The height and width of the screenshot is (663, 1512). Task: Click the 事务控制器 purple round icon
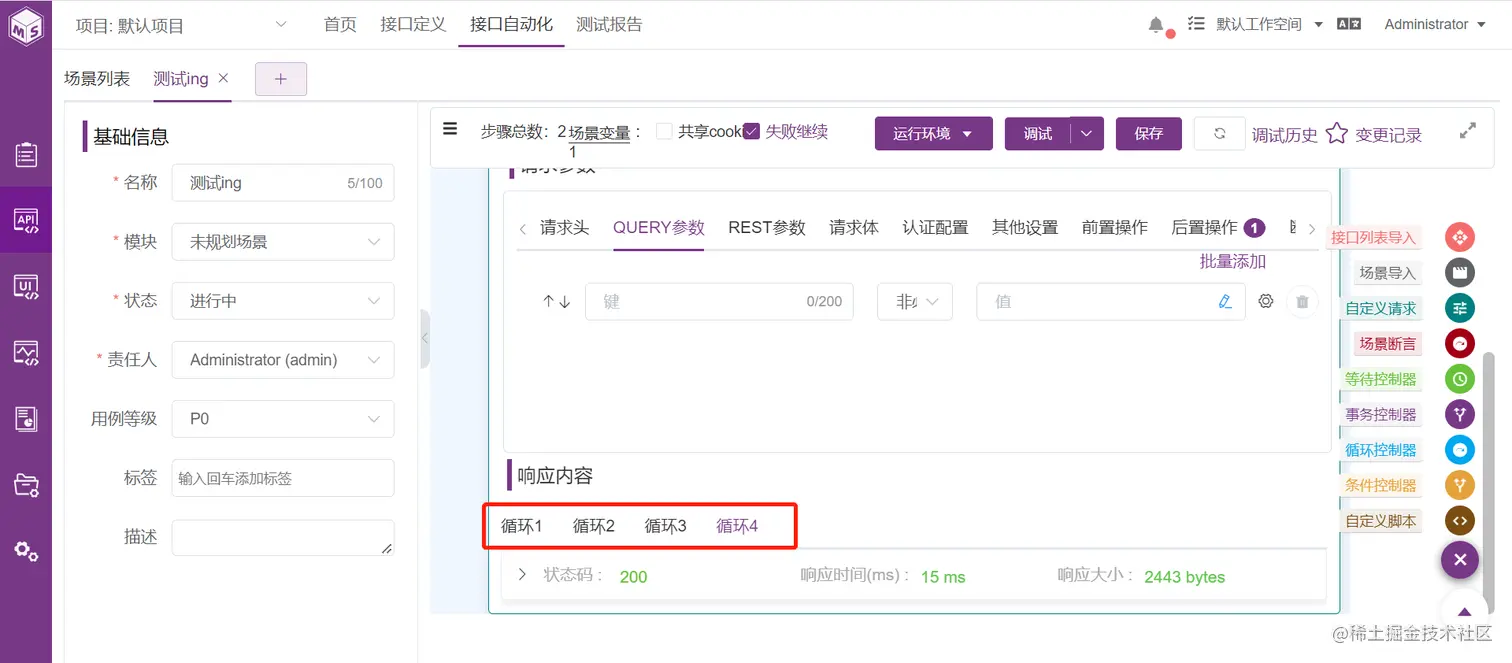coord(1460,414)
